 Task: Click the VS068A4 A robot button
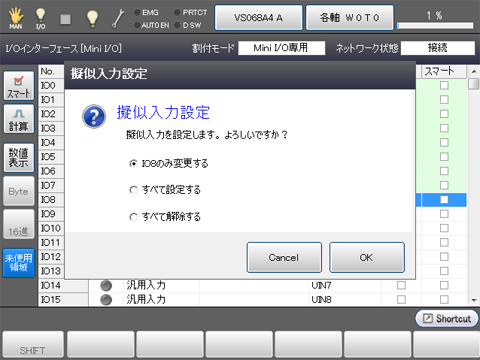click(259, 18)
